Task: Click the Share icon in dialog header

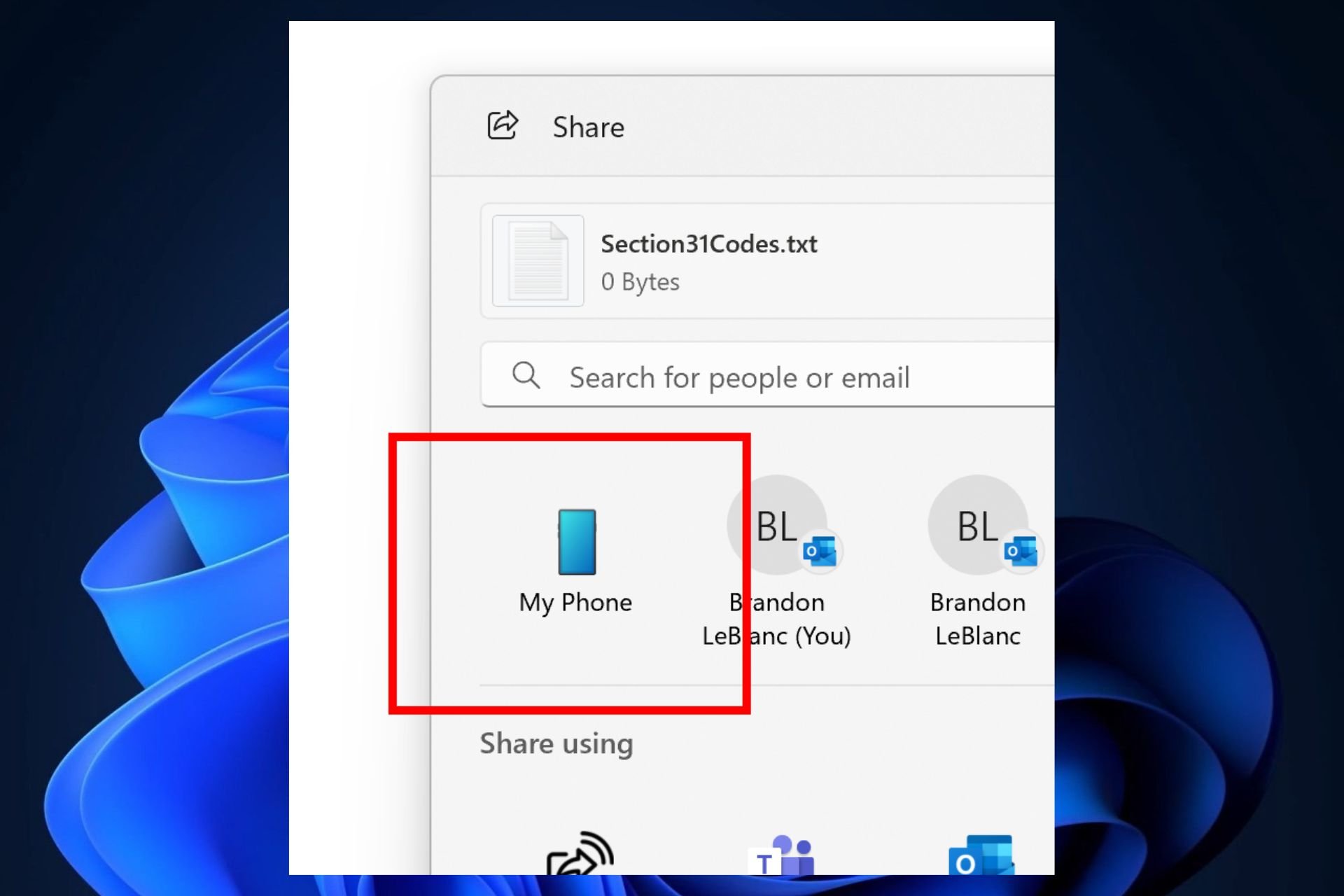Action: click(503, 126)
